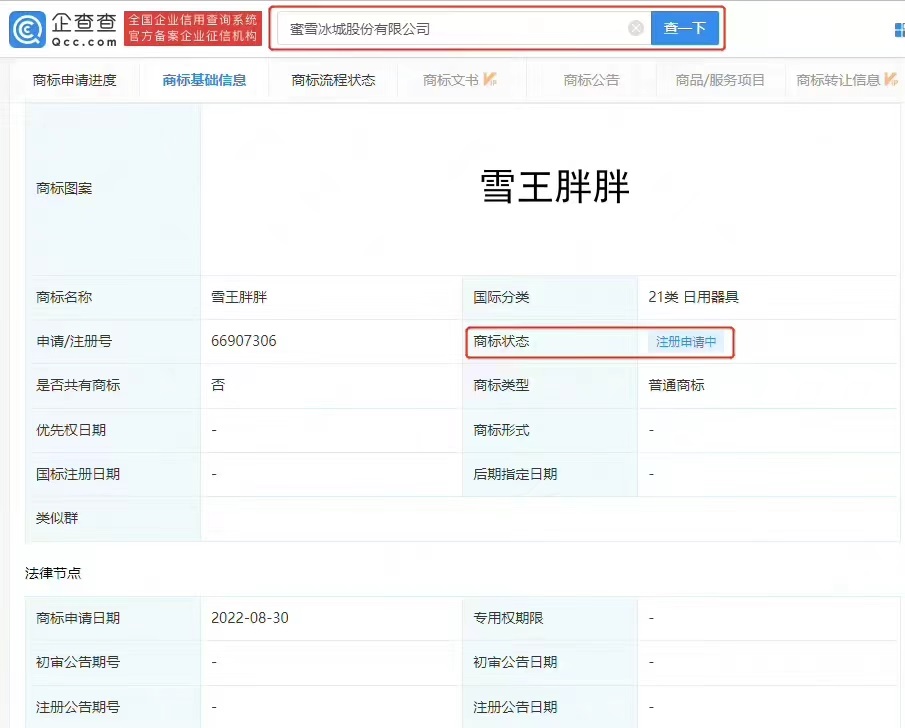Click the VIP badge next to 商标文书

[490, 79]
